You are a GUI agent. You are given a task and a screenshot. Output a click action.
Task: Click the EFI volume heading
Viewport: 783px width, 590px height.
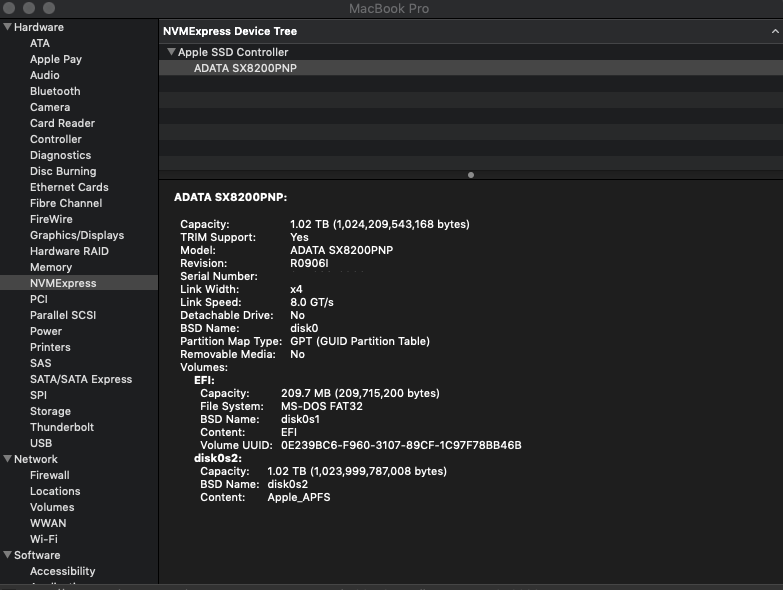coord(204,380)
